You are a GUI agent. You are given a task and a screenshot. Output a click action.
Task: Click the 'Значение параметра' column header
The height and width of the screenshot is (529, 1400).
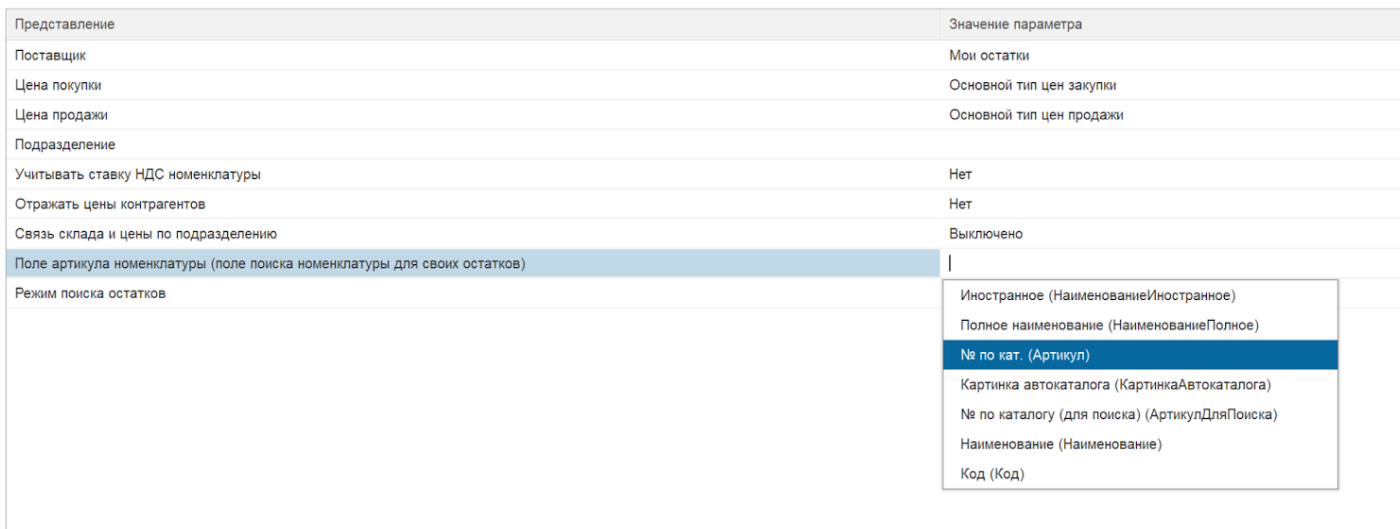pyautogui.click(x=1015, y=24)
